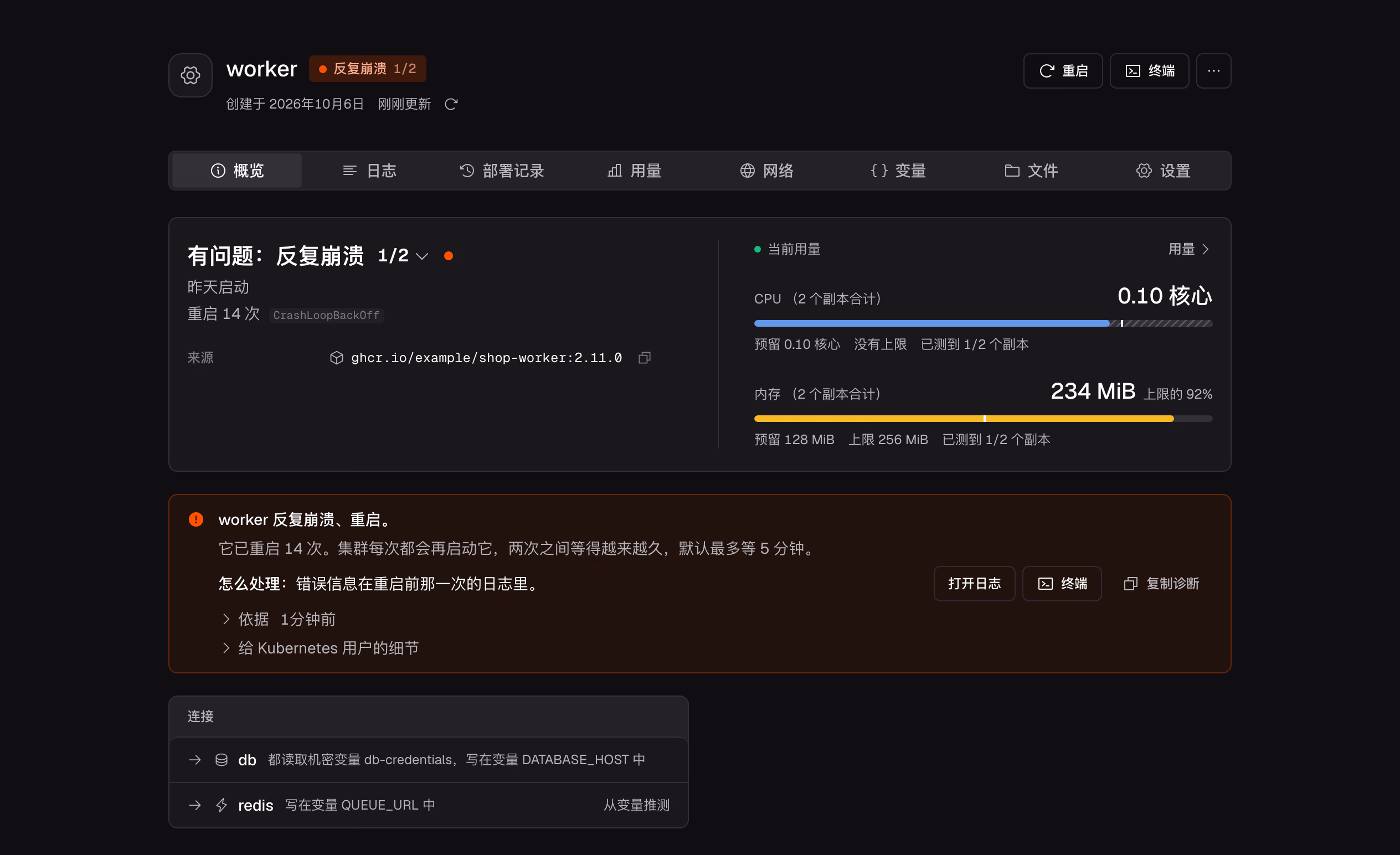Click the arrow icon on the db row

point(195,760)
